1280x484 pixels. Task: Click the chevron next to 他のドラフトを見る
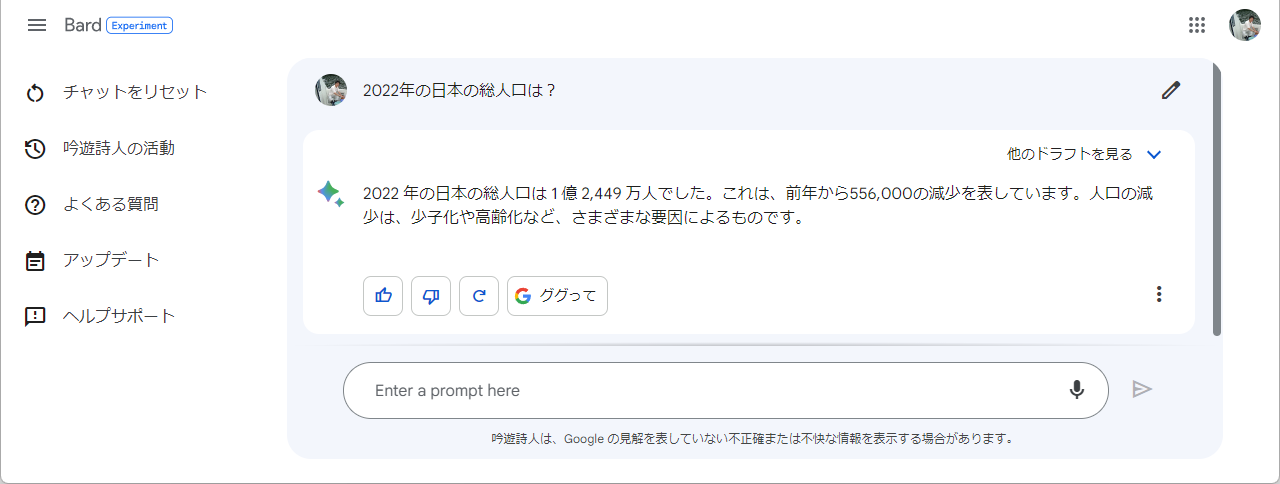tap(1154, 155)
